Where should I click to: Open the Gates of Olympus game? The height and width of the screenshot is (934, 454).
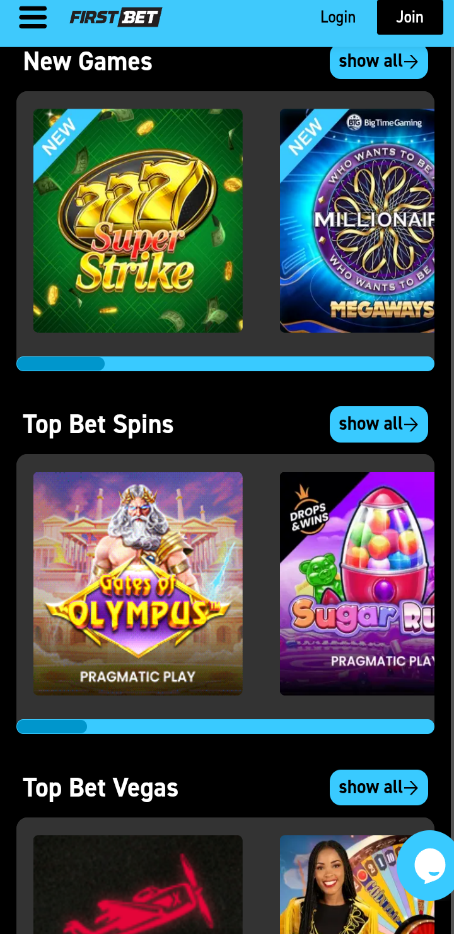tap(138, 584)
